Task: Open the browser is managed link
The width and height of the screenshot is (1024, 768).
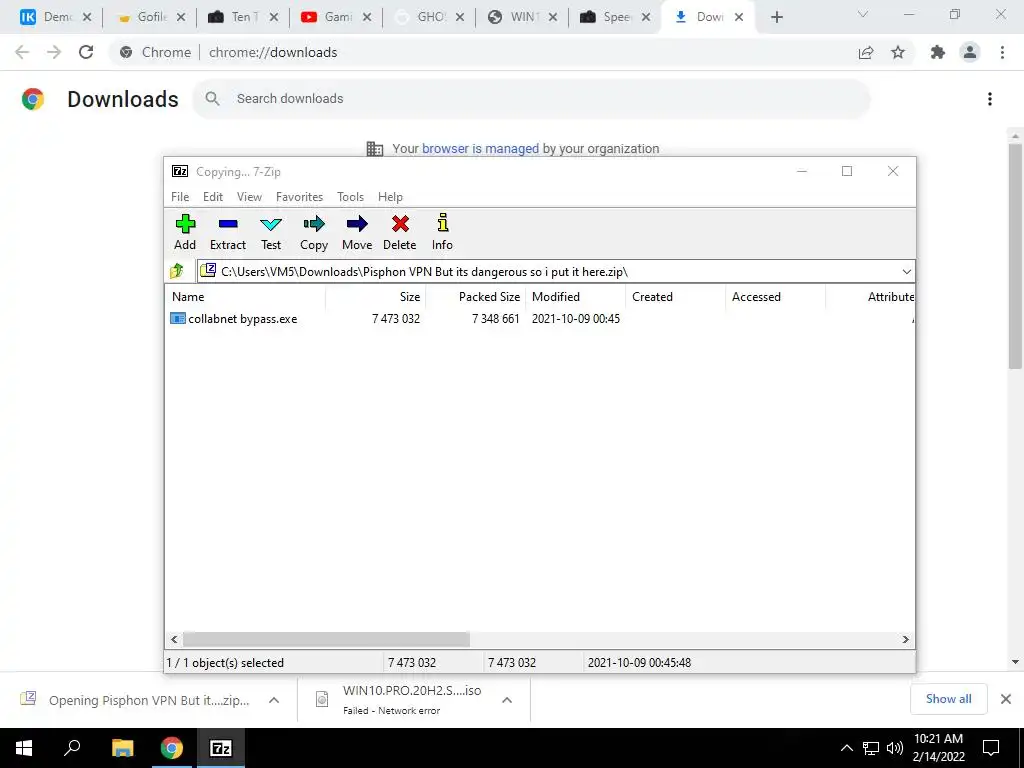Action: [x=480, y=148]
